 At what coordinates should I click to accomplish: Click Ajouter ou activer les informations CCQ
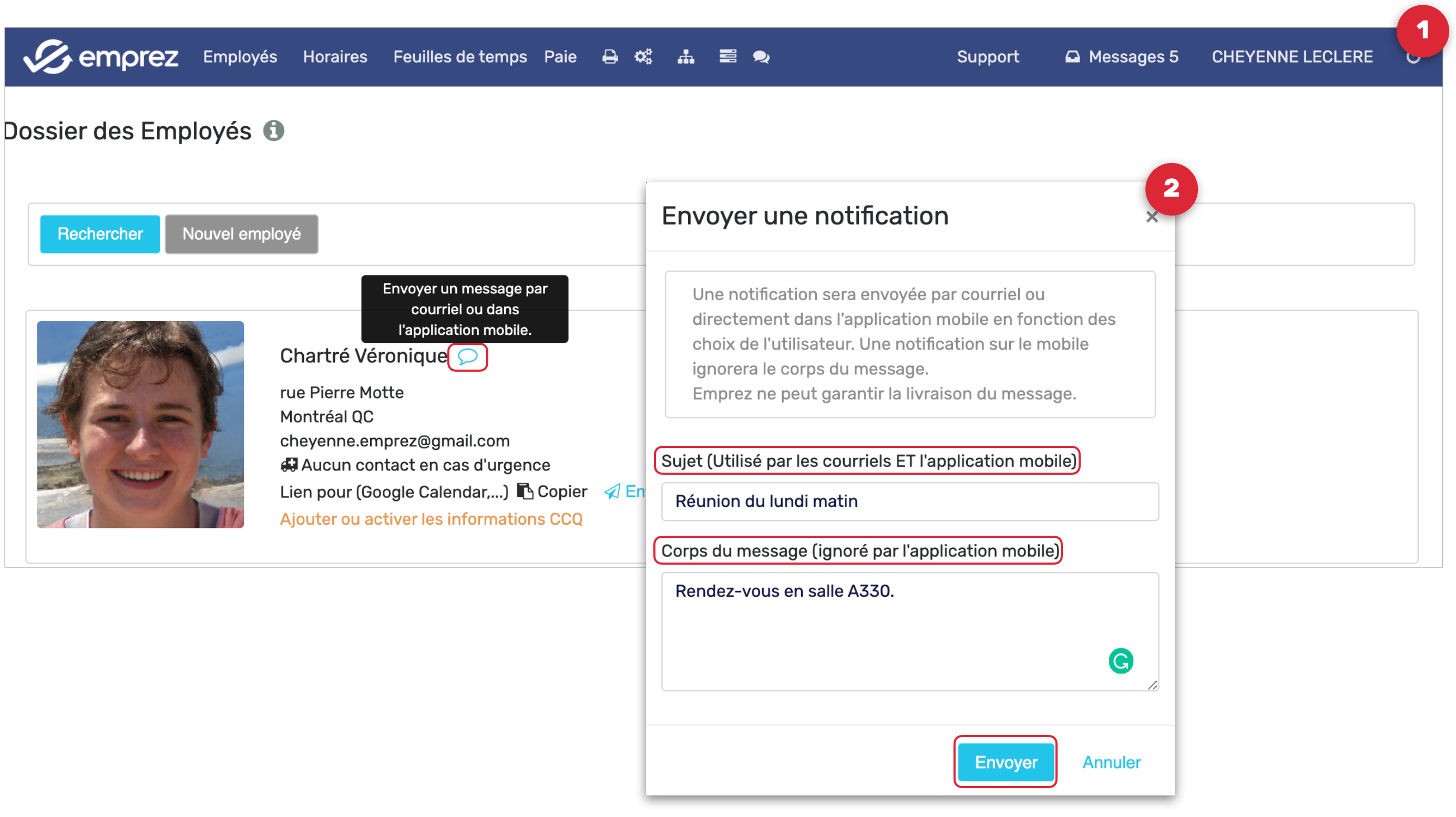click(430, 518)
